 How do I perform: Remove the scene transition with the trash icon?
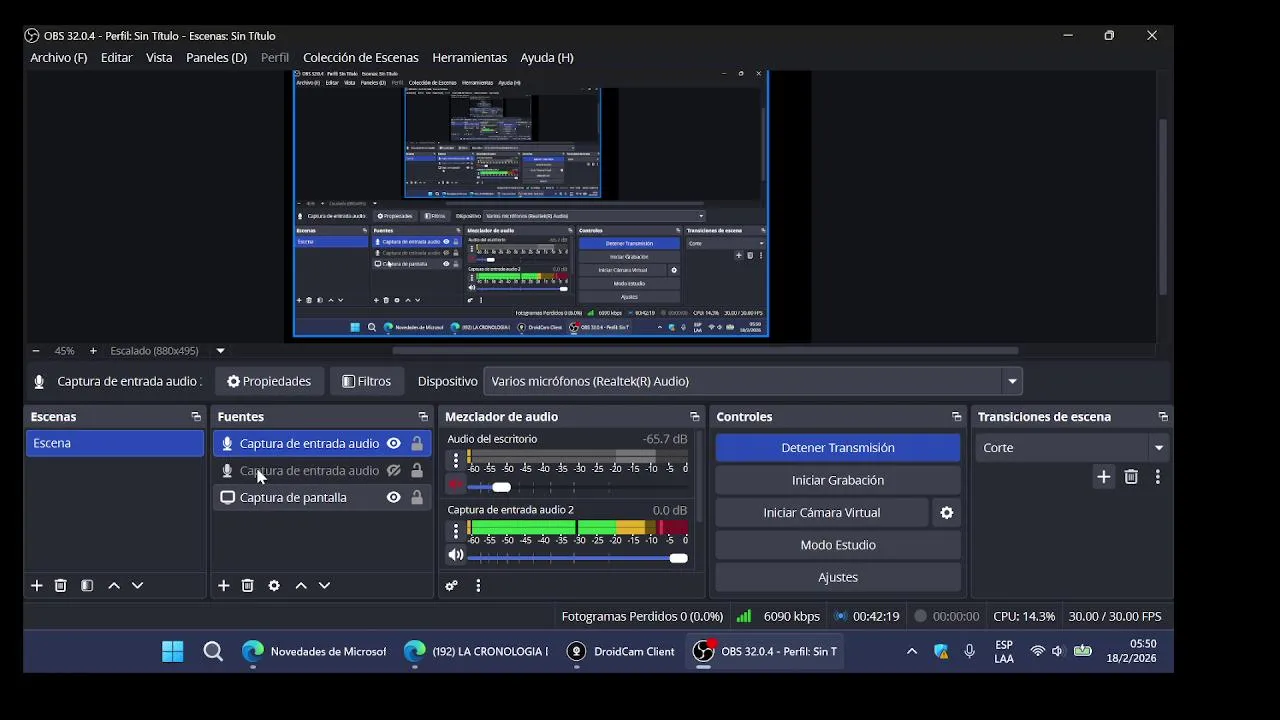pos(1131,477)
